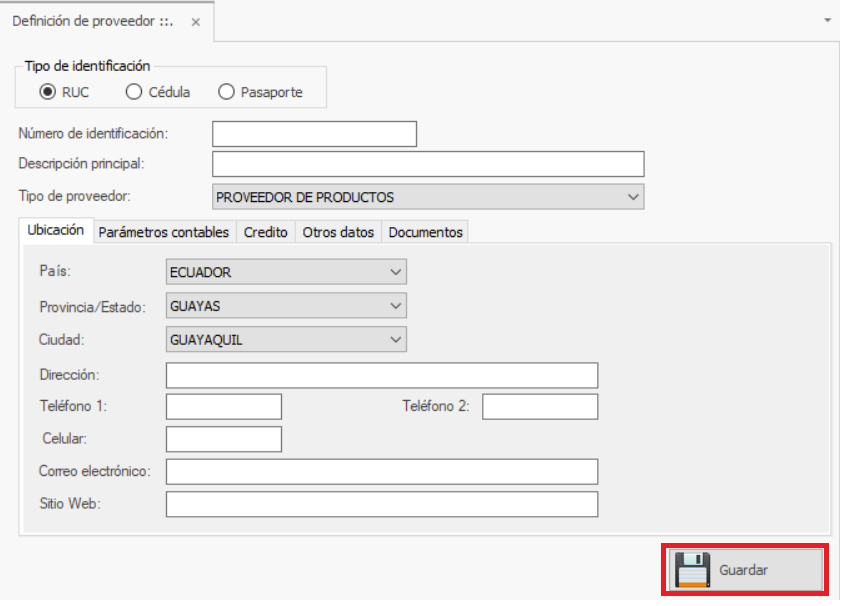This screenshot has height=606, width=843.
Task: Click the Correo electrónico input field
Action: click(x=381, y=472)
